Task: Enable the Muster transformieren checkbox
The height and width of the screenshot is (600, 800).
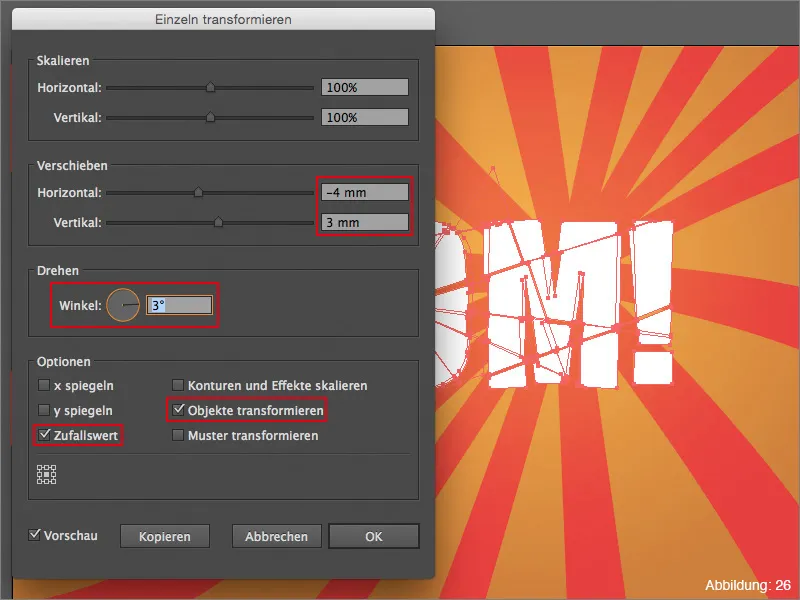Action: [178, 435]
